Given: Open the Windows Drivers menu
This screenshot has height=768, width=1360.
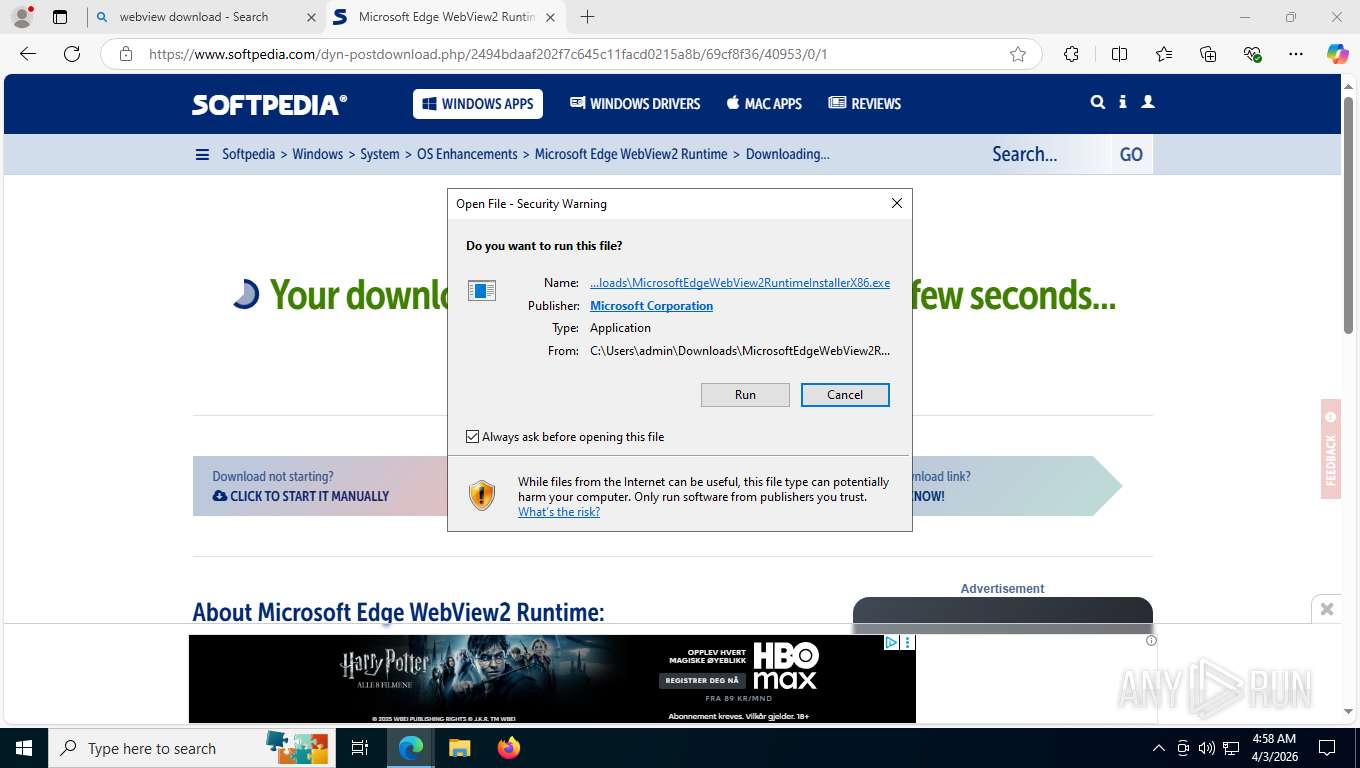Looking at the screenshot, I should coord(635,103).
